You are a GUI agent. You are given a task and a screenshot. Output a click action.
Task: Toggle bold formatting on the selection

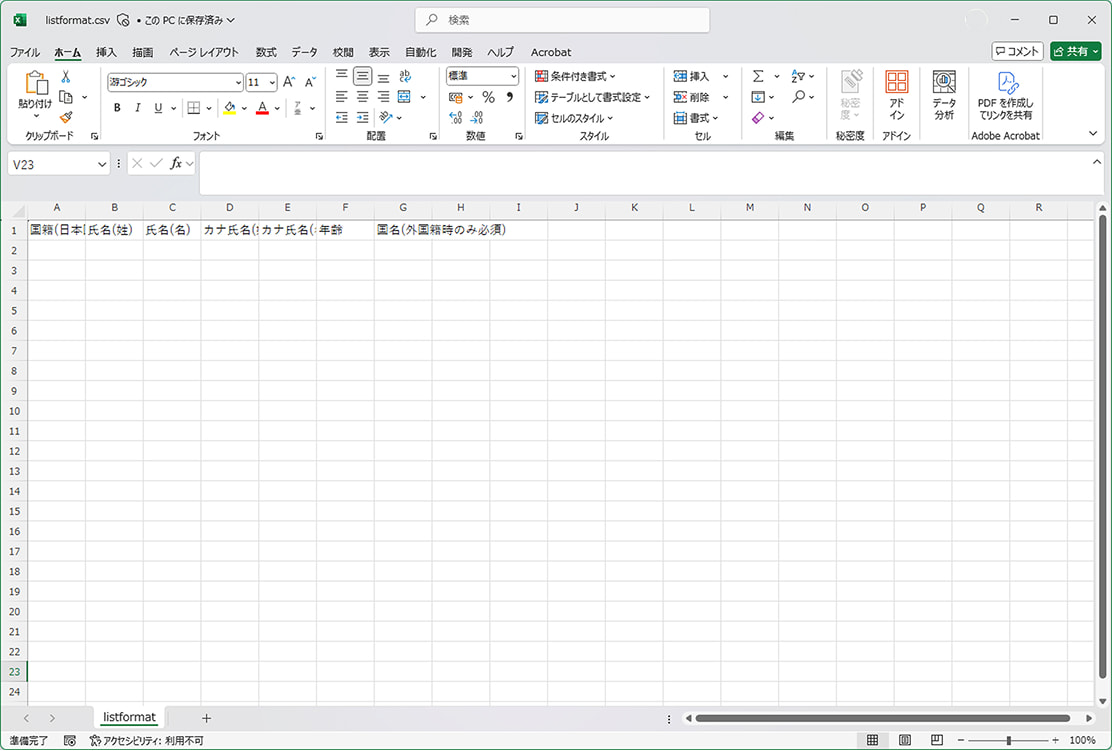[116, 107]
